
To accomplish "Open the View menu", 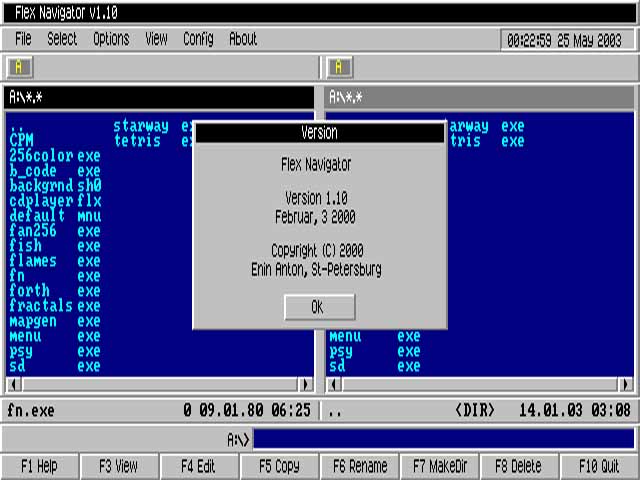I will click(156, 39).
